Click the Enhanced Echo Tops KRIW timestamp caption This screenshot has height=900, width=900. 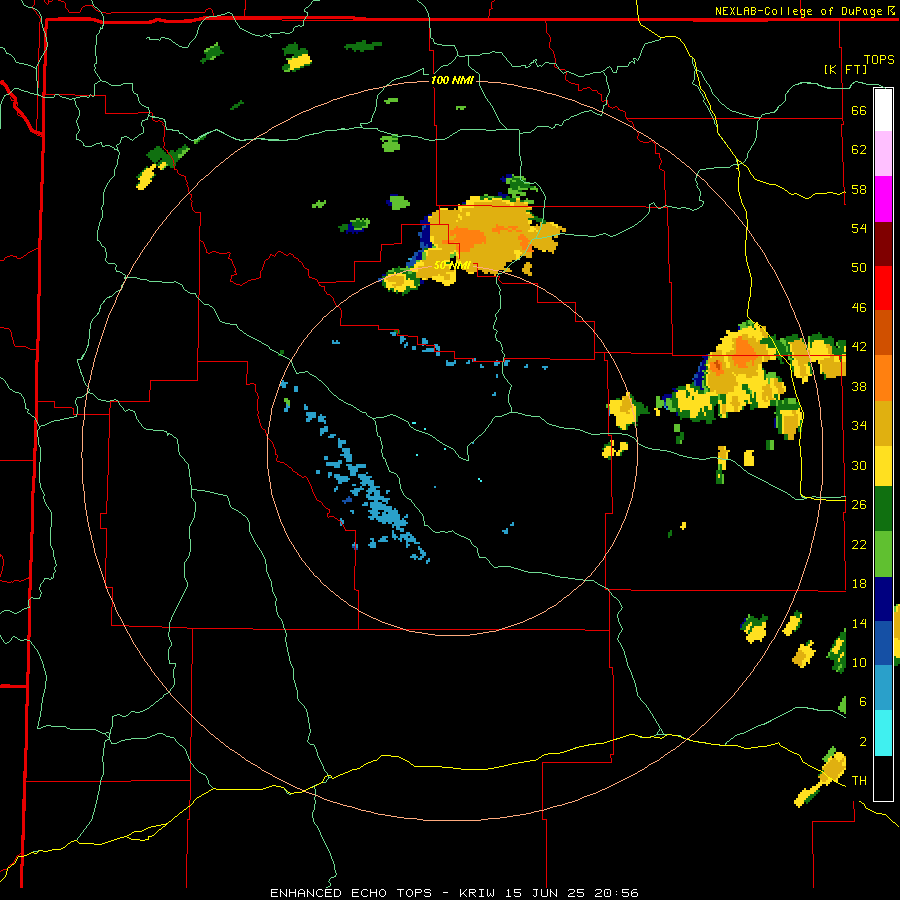click(x=454, y=893)
